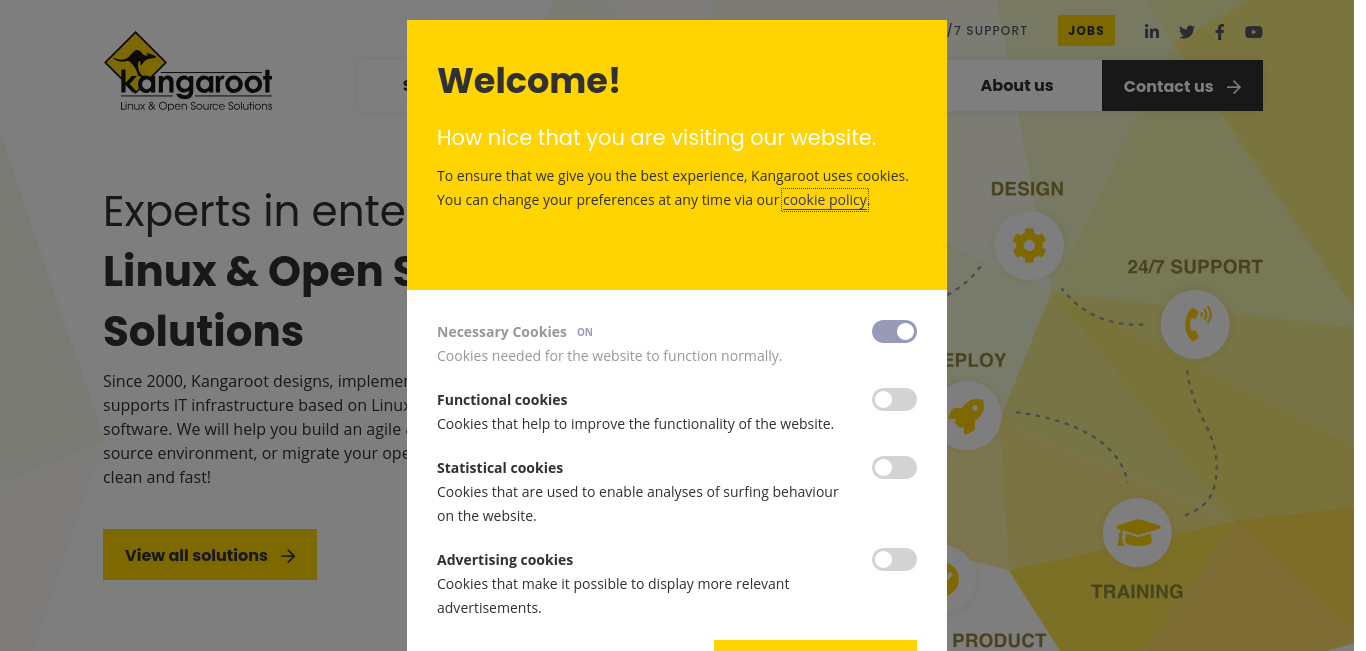The height and width of the screenshot is (651, 1366).
Task: Click the Kangaroot logo
Action: pyautogui.click(x=189, y=71)
